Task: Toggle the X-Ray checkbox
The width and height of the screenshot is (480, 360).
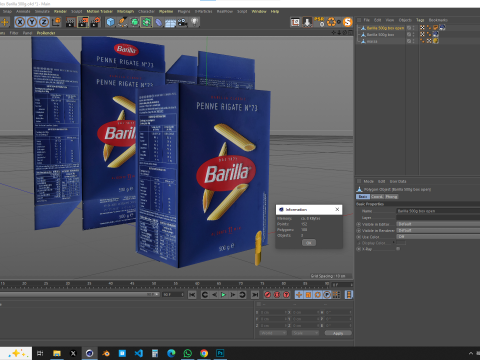Action: tap(398, 249)
